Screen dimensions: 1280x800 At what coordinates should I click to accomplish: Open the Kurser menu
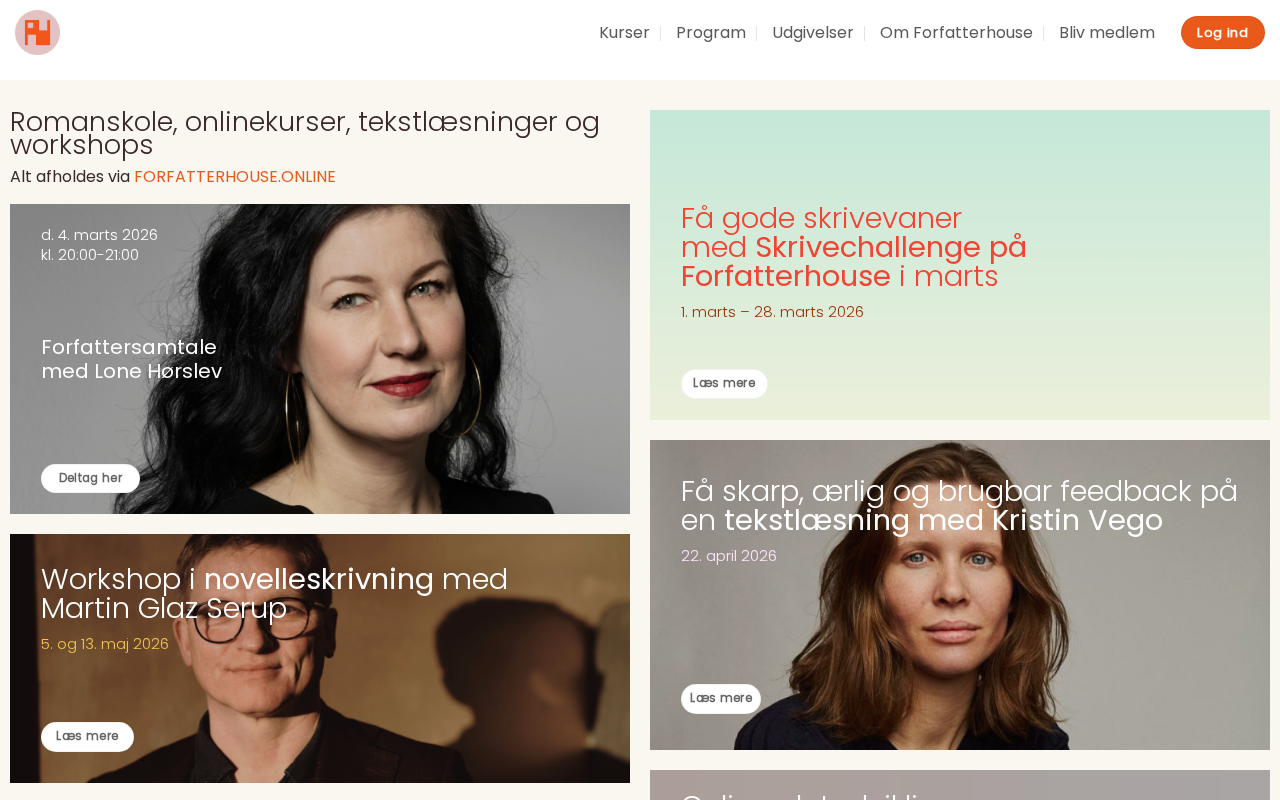click(x=624, y=32)
